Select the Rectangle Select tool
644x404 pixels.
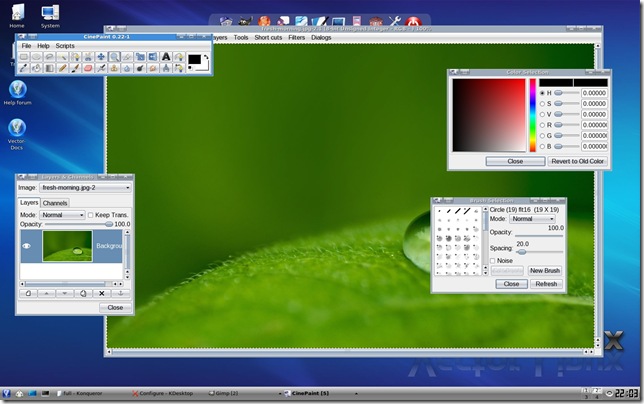tap(23, 57)
